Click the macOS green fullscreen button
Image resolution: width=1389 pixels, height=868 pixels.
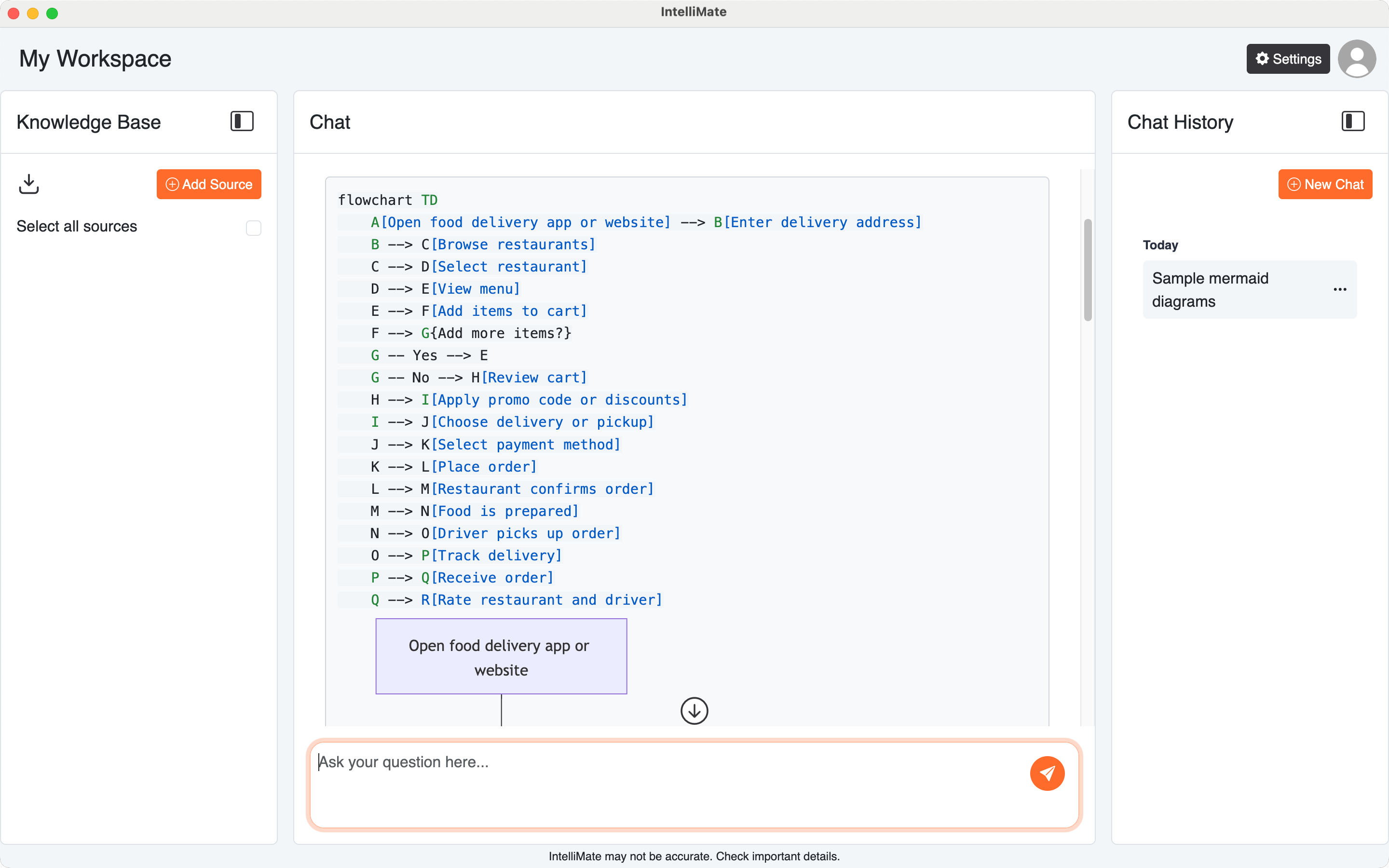[52, 13]
